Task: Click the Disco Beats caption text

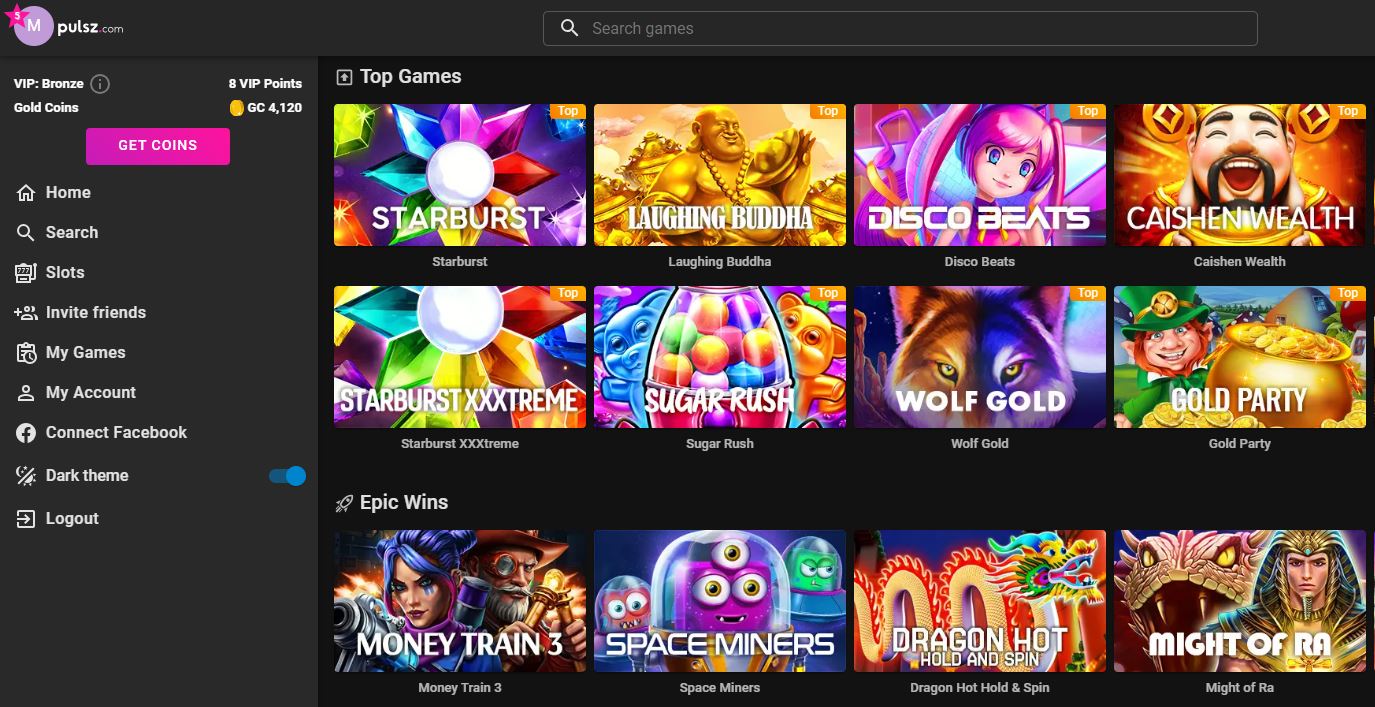Action: pyautogui.click(x=980, y=262)
